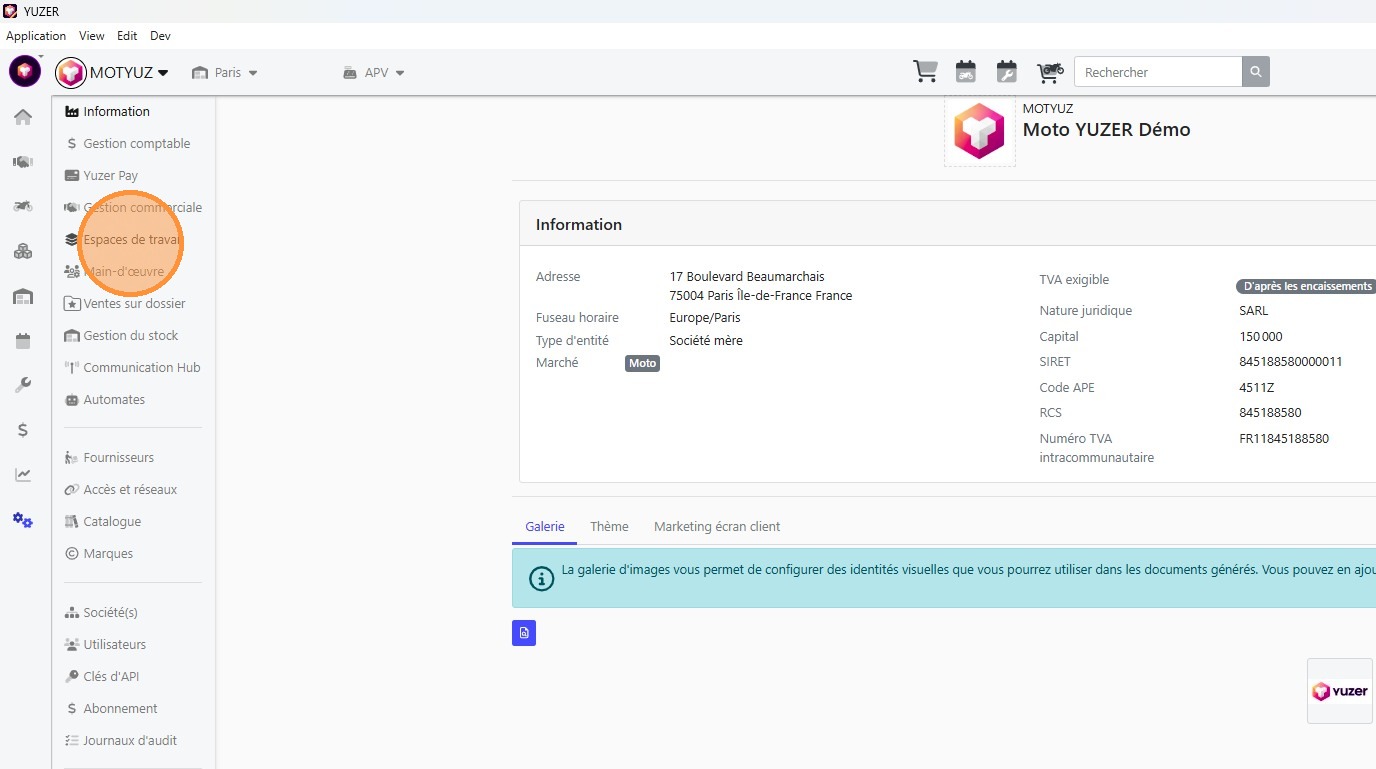This screenshot has width=1376, height=769.
Task: Switch to the Thème tab
Action: [x=609, y=527]
